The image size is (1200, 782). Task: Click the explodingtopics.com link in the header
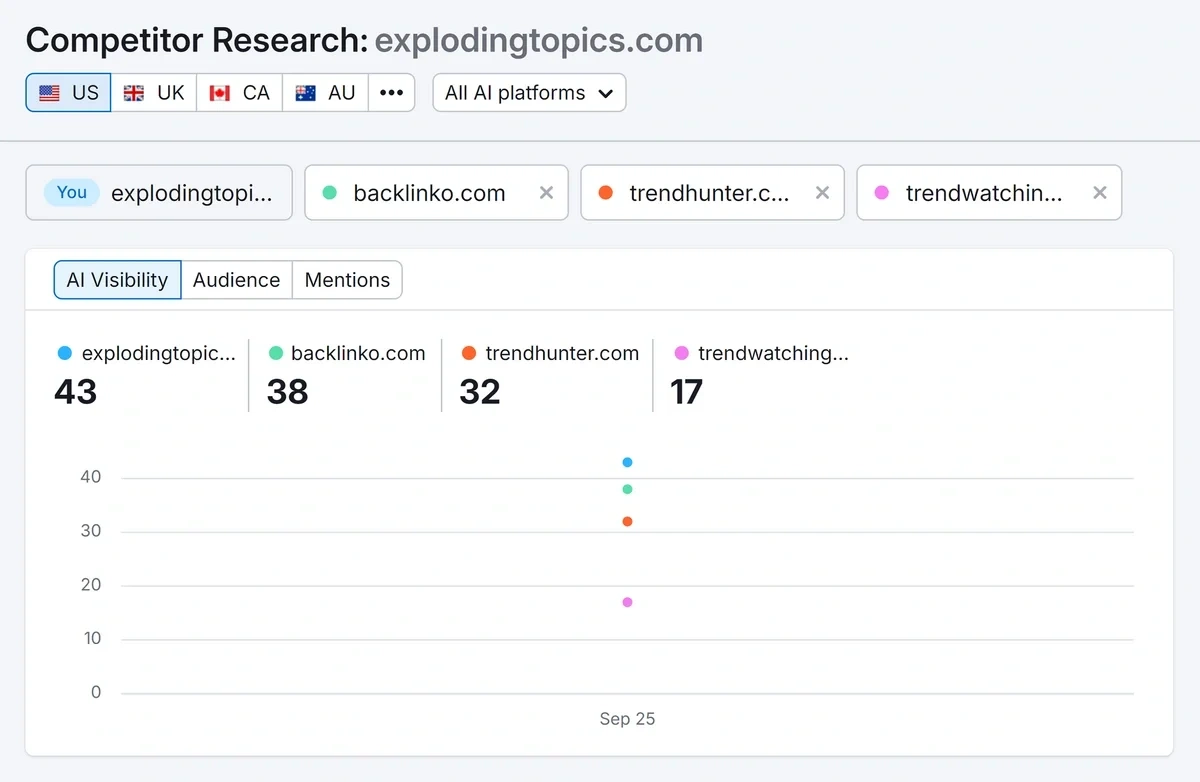(538, 40)
